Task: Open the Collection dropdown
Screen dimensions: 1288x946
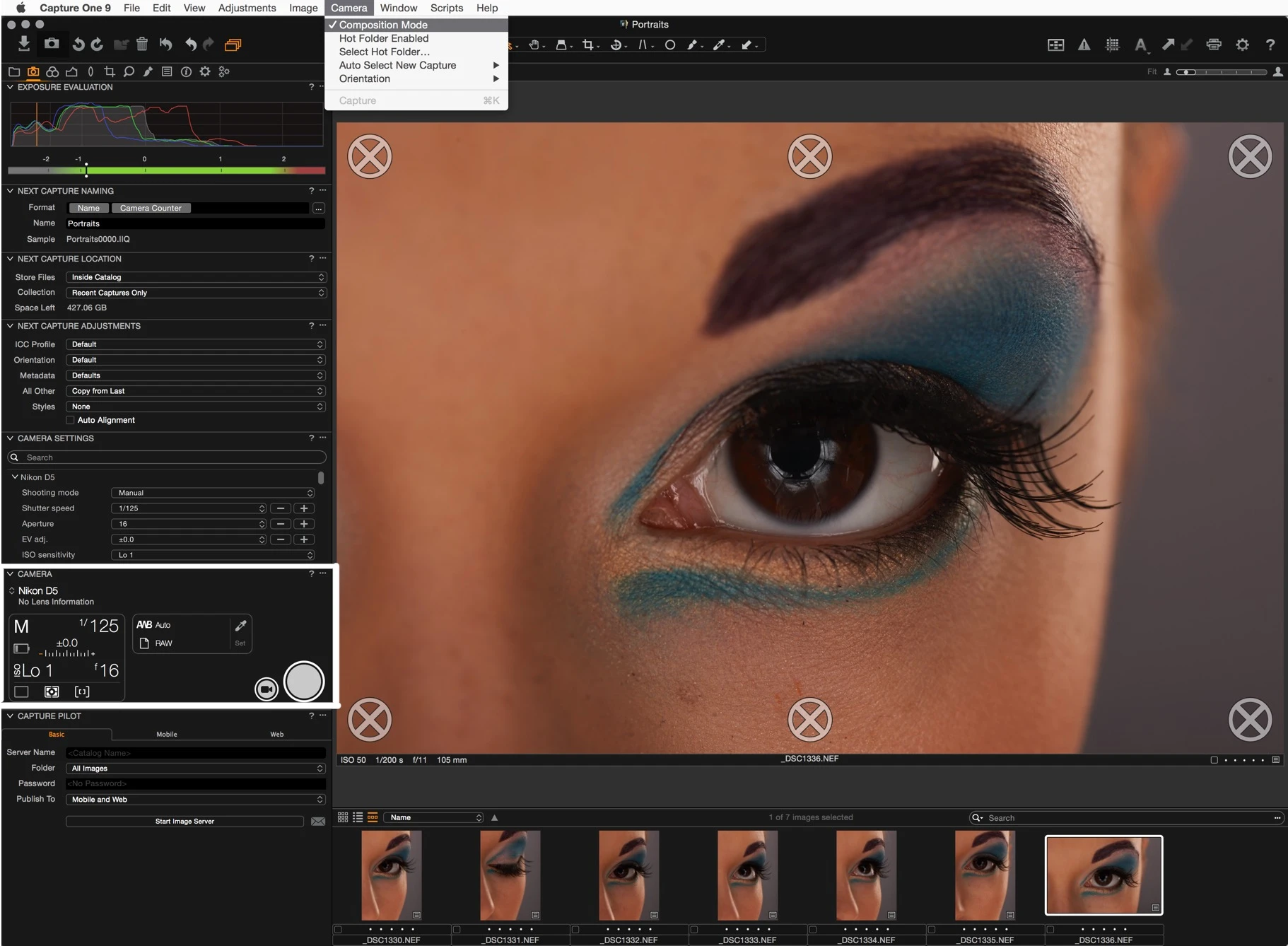Action: (196, 293)
